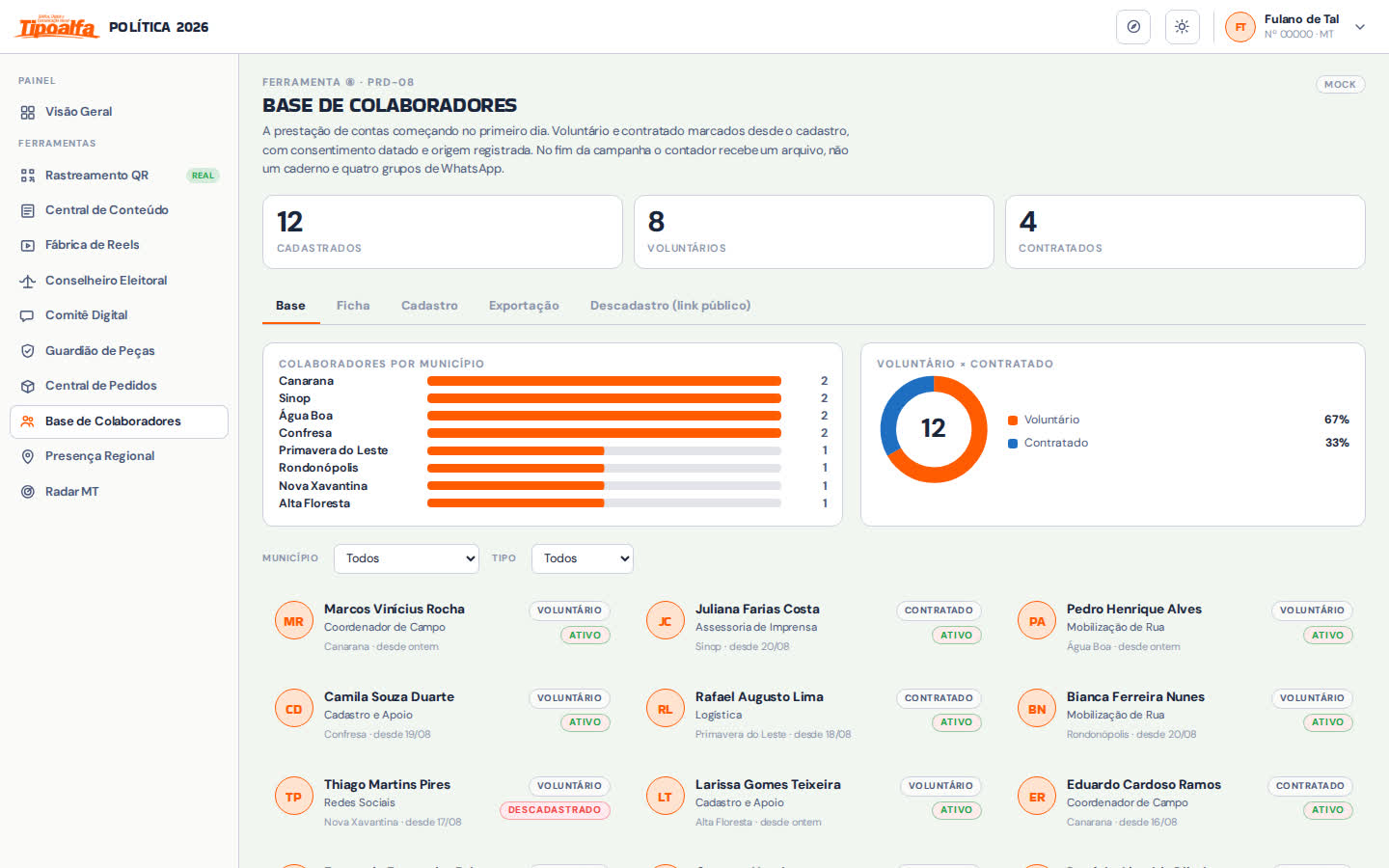Click the Base de Colaboradores people icon
Viewport: 1389px width, 868px height.
pos(28,421)
